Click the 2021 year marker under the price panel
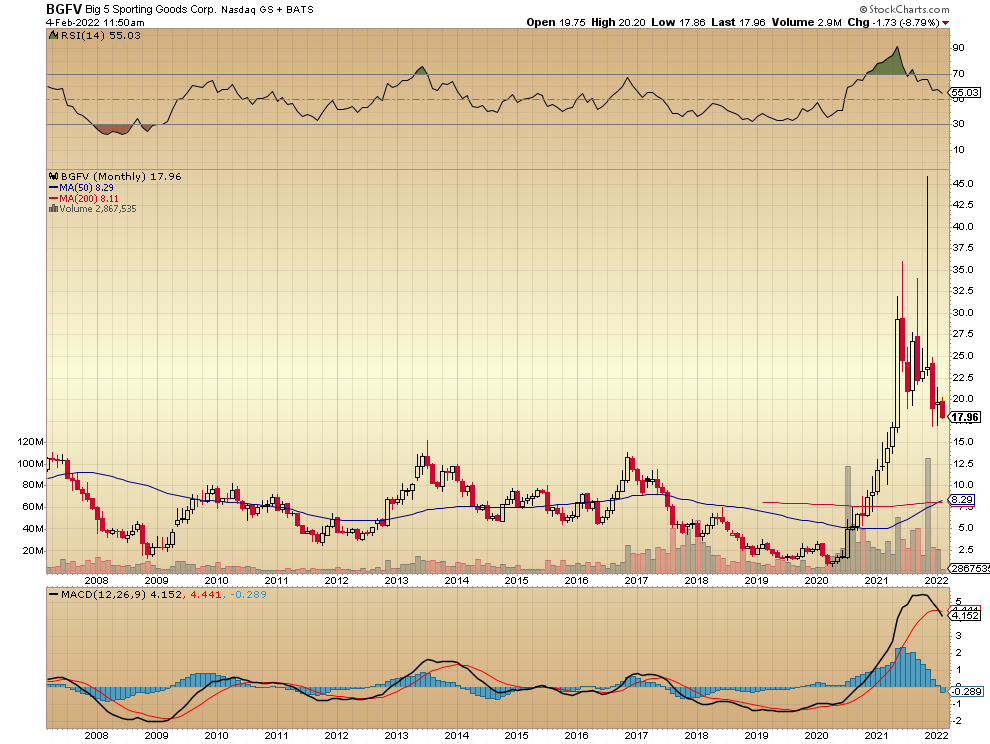 [x=876, y=580]
